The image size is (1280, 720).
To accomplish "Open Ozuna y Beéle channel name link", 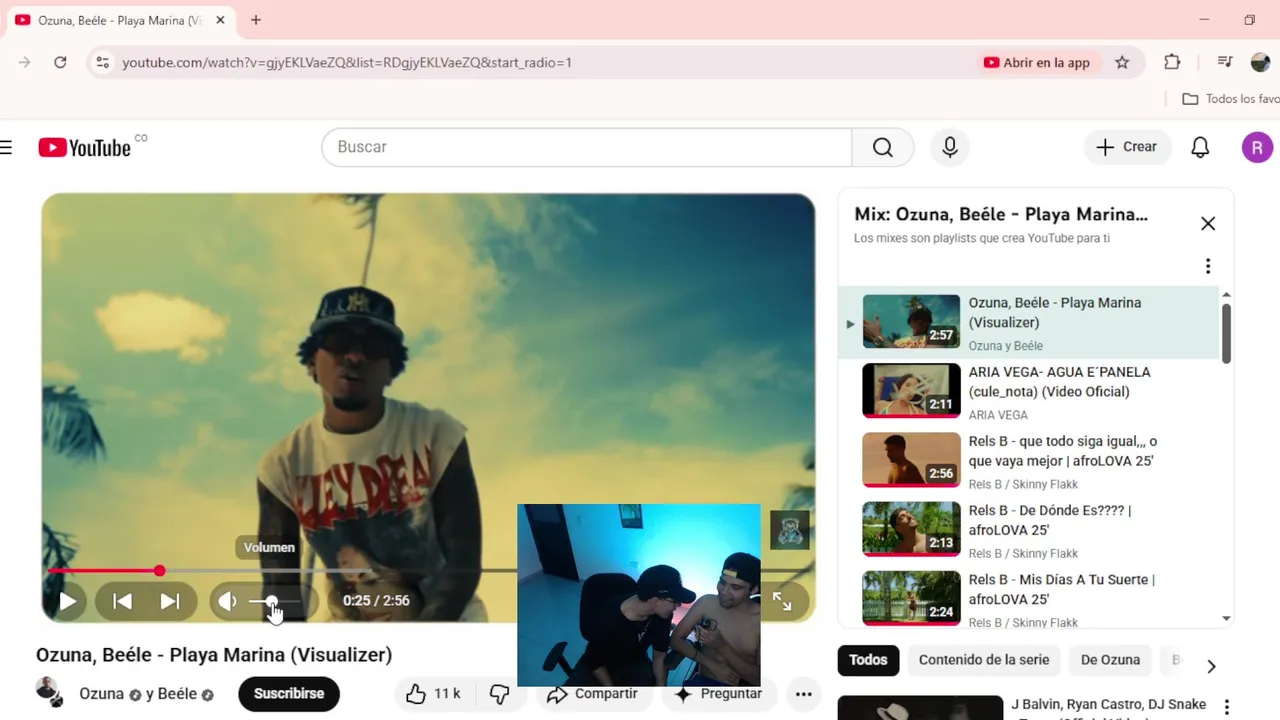I will coord(147,694).
